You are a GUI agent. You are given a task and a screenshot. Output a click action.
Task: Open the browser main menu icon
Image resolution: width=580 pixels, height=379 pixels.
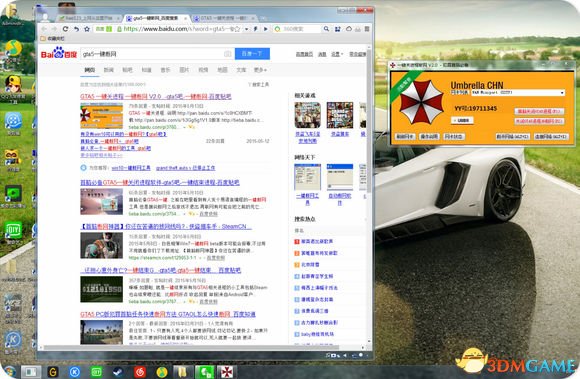pos(367,29)
